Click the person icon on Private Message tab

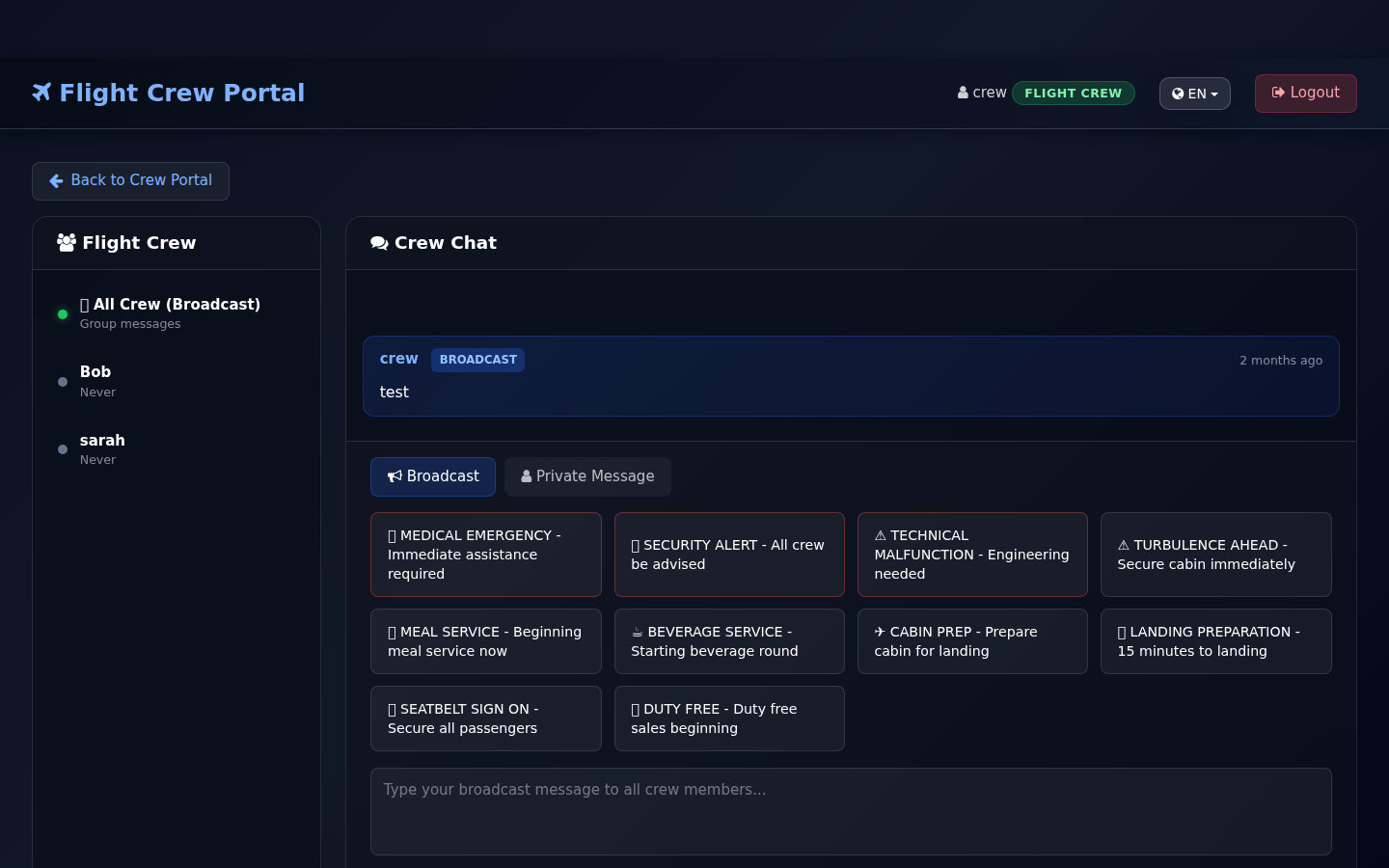(527, 476)
